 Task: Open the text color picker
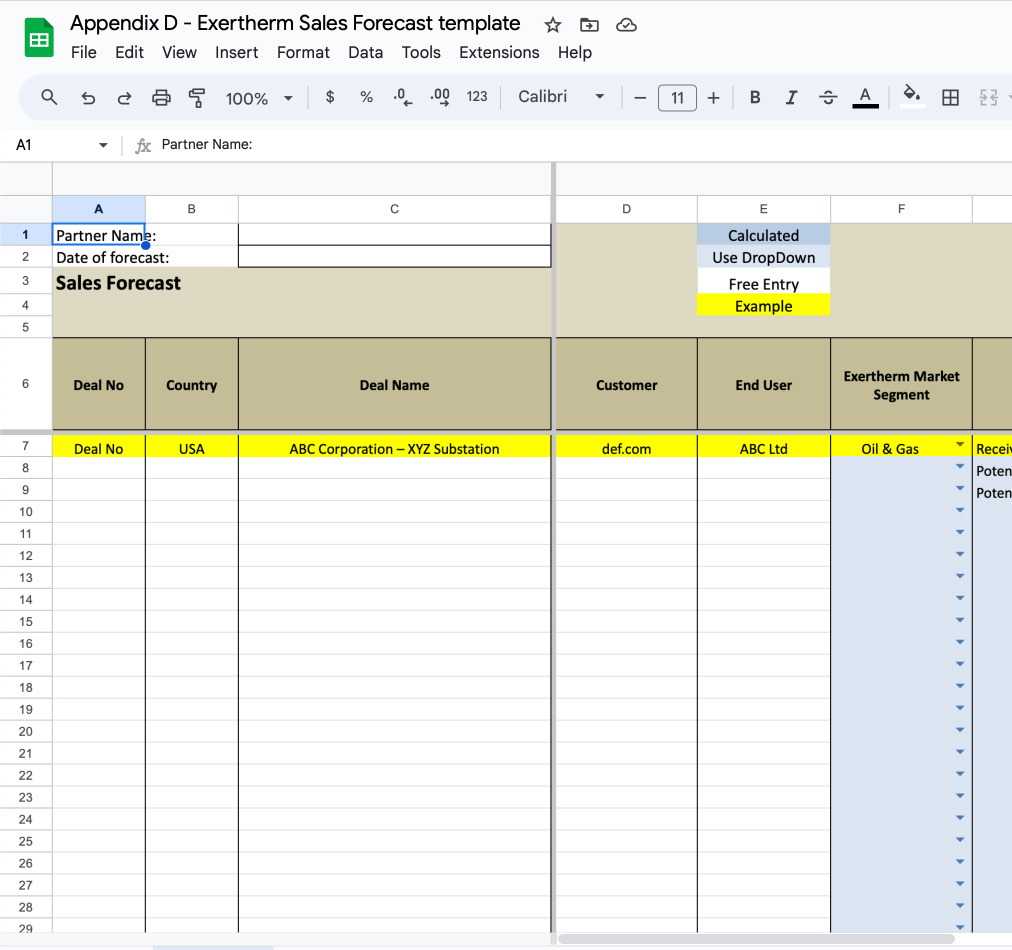(865, 97)
